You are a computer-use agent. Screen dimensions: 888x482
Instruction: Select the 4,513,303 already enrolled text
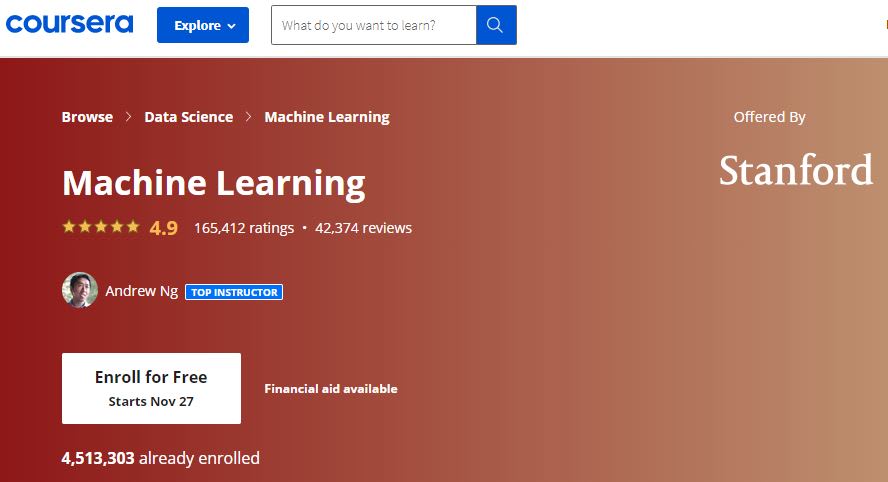click(x=160, y=458)
